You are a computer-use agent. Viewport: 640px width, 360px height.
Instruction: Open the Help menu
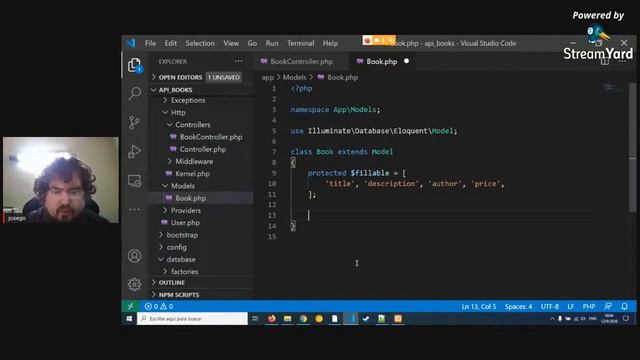[330, 43]
